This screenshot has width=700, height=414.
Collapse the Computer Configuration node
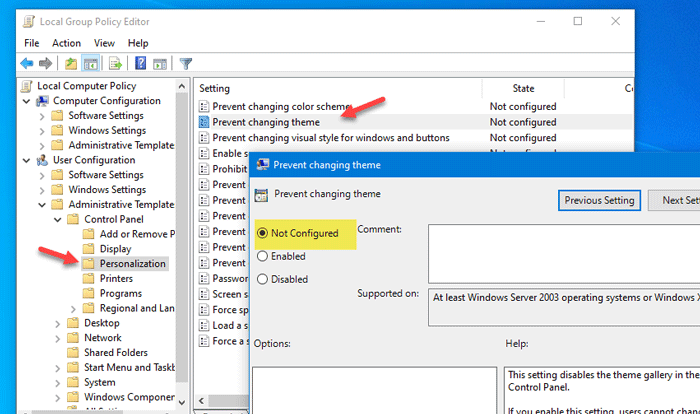tap(26, 101)
